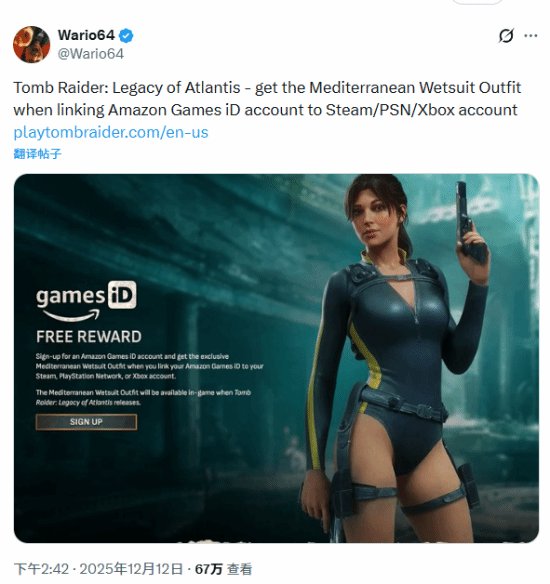Click 翻译帖子 to translate the post
The width and height of the screenshot is (550, 584).
[37, 154]
